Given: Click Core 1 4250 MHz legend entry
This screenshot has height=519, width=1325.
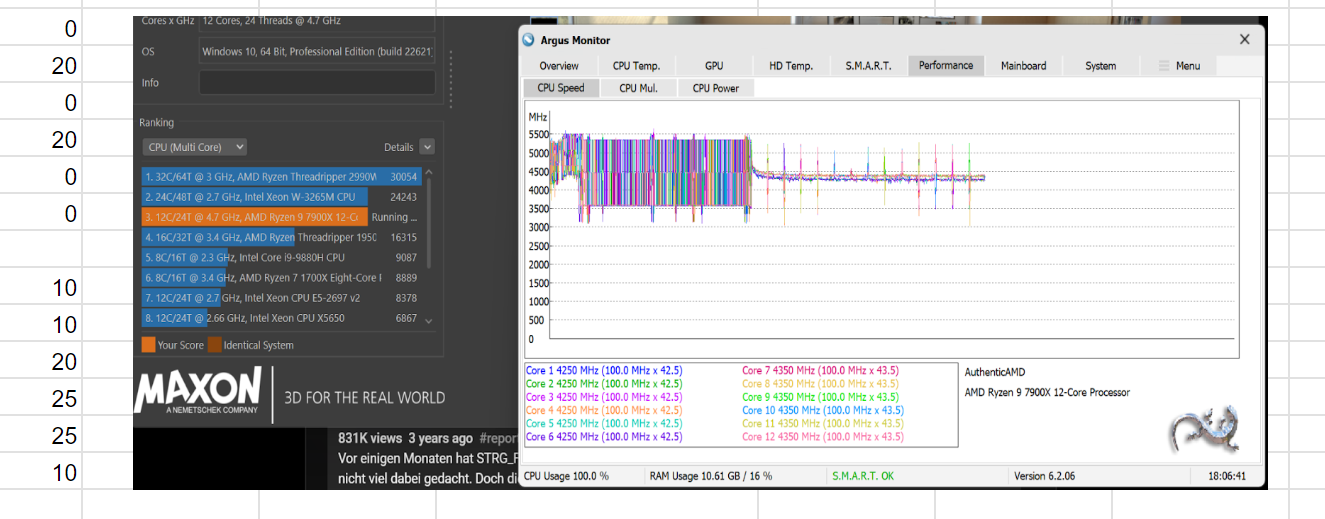Looking at the screenshot, I should click(604, 371).
